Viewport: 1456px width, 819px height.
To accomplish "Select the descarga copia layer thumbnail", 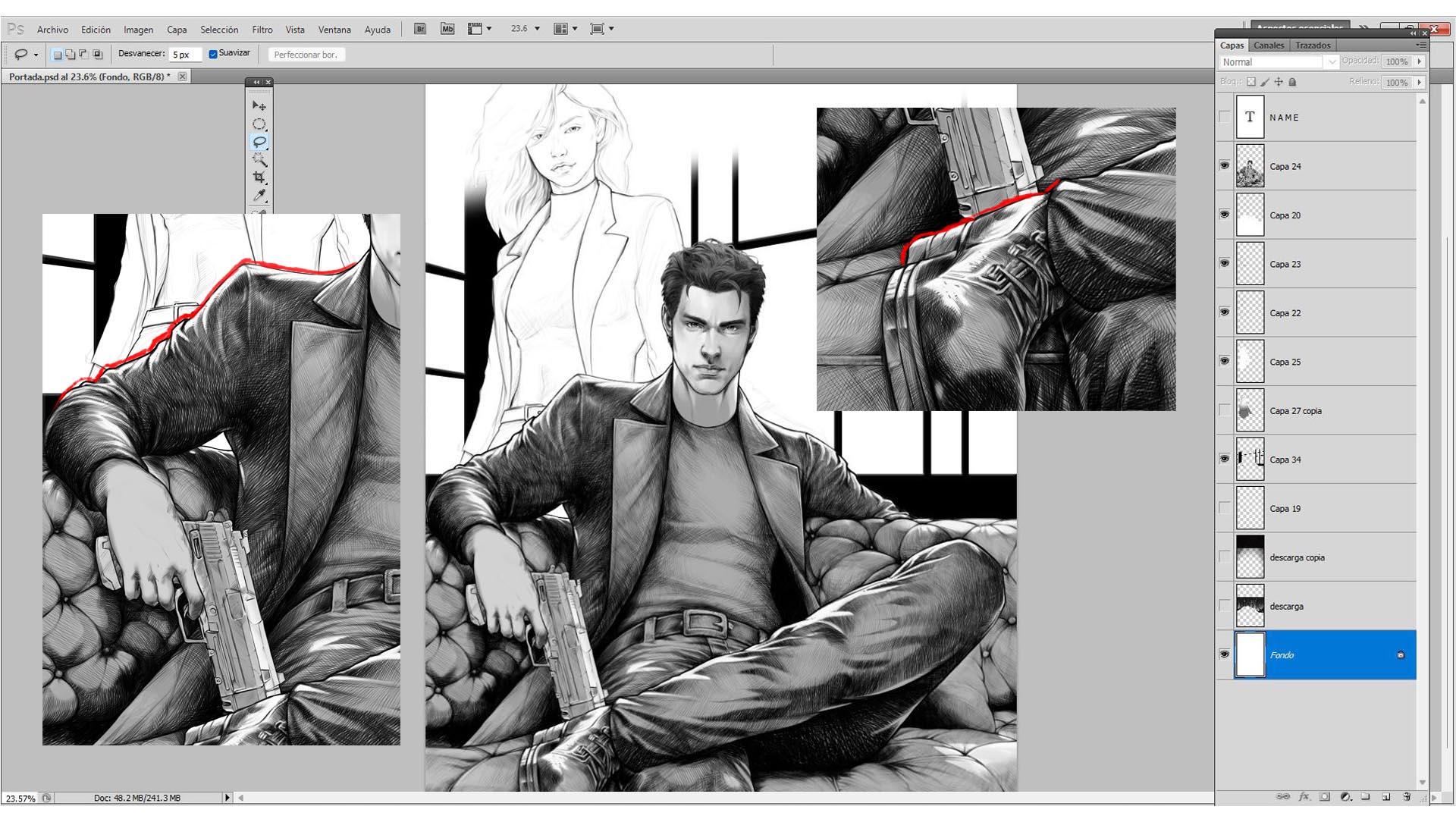I will click(1250, 557).
